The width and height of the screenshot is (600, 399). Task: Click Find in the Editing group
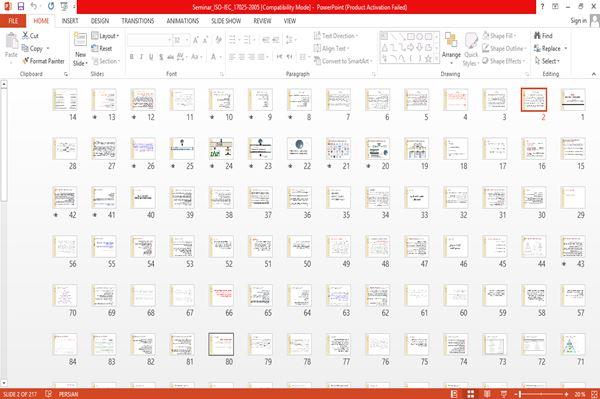click(543, 36)
